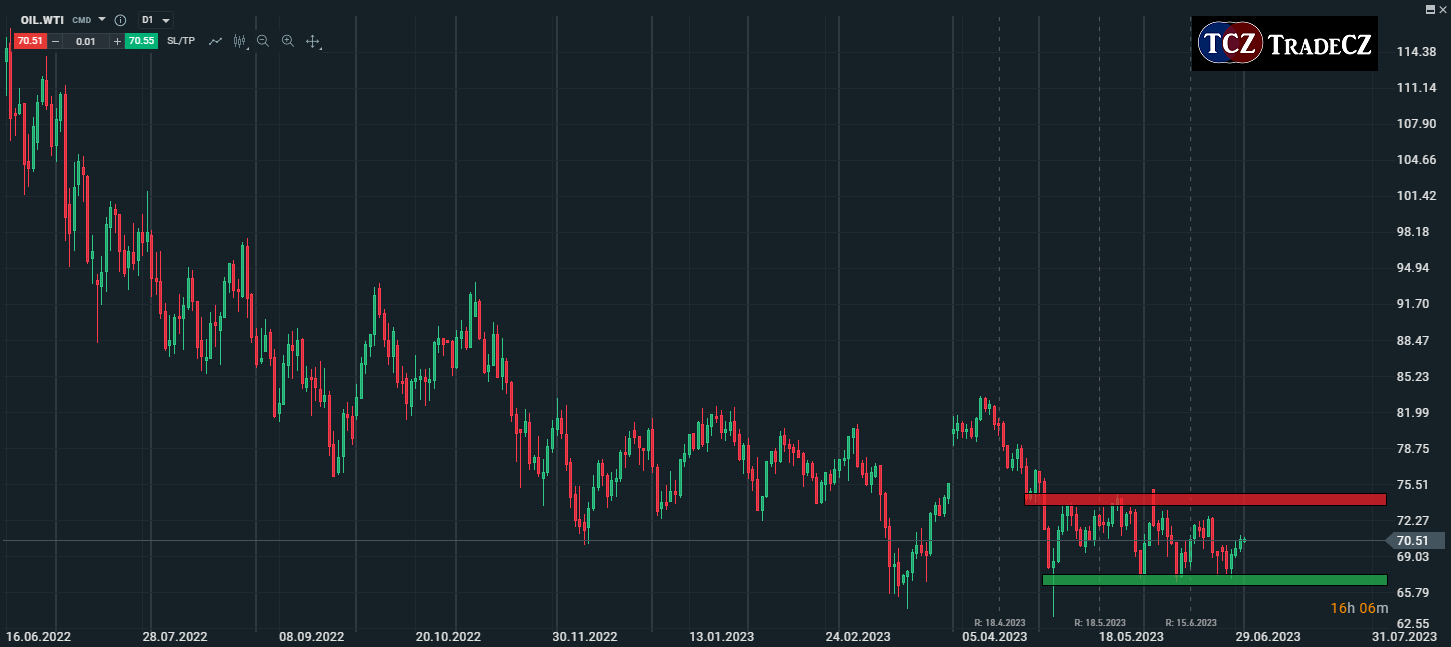Zoom out the chart
The height and width of the screenshot is (647, 1451).
[263, 41]
